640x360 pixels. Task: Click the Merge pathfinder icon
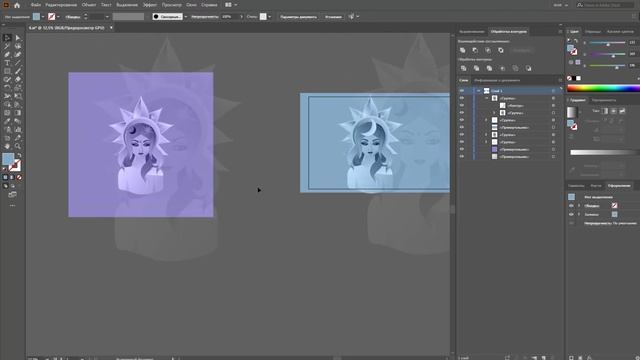[x=489, y=68]
